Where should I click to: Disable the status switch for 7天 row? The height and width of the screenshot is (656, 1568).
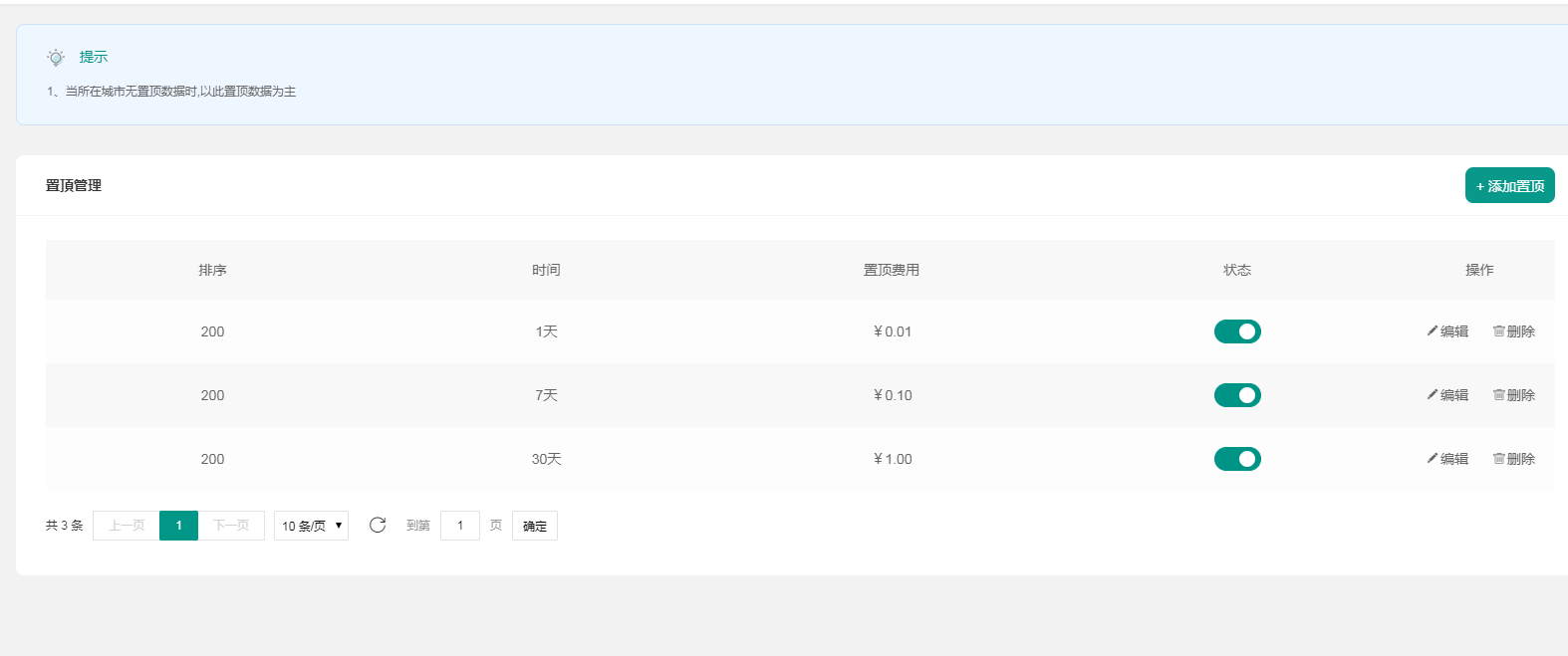click(x=1237, y=395)
